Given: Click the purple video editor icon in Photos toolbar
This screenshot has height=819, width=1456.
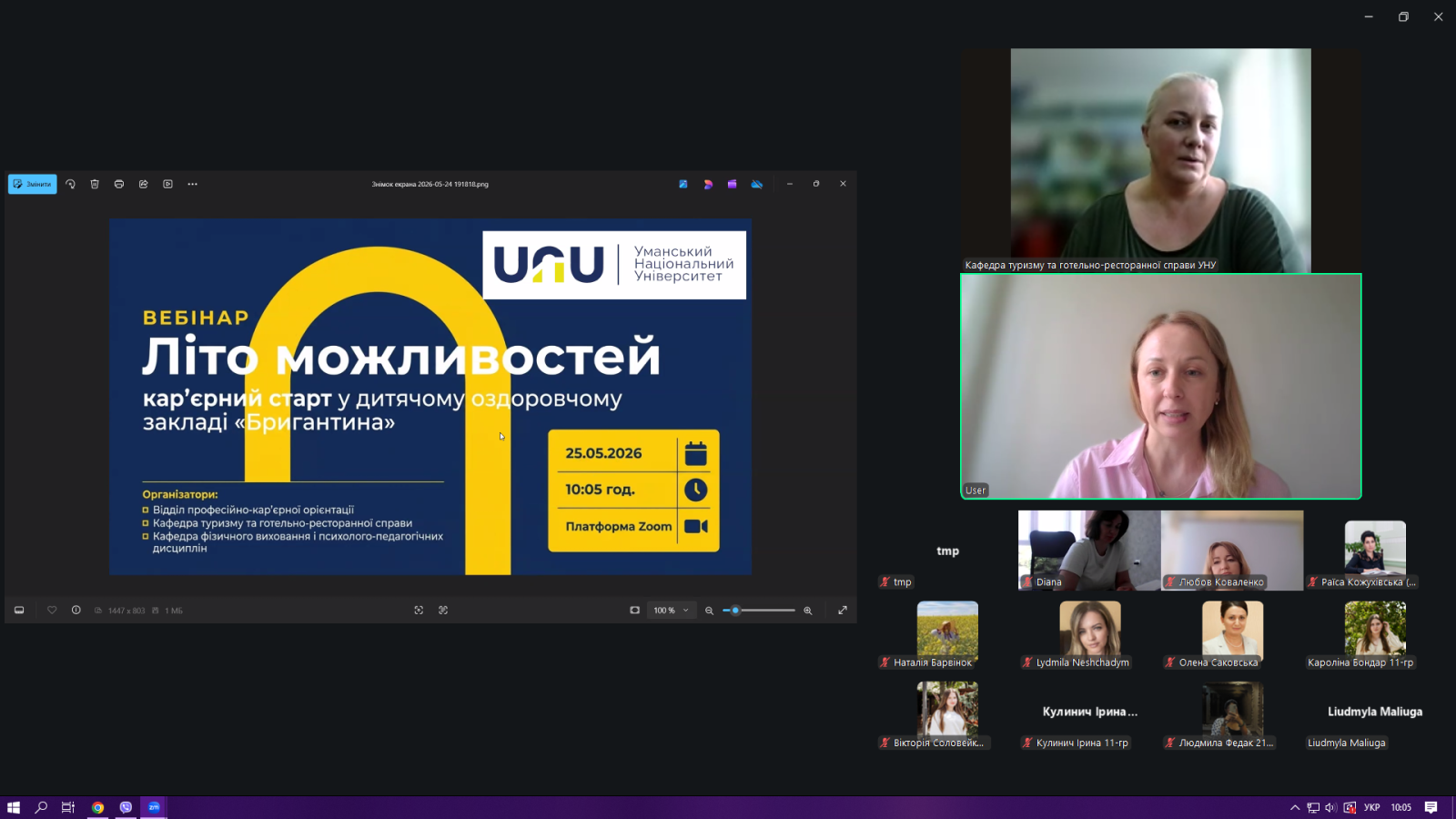Looking at the screenshot, I should click(732, 184).
